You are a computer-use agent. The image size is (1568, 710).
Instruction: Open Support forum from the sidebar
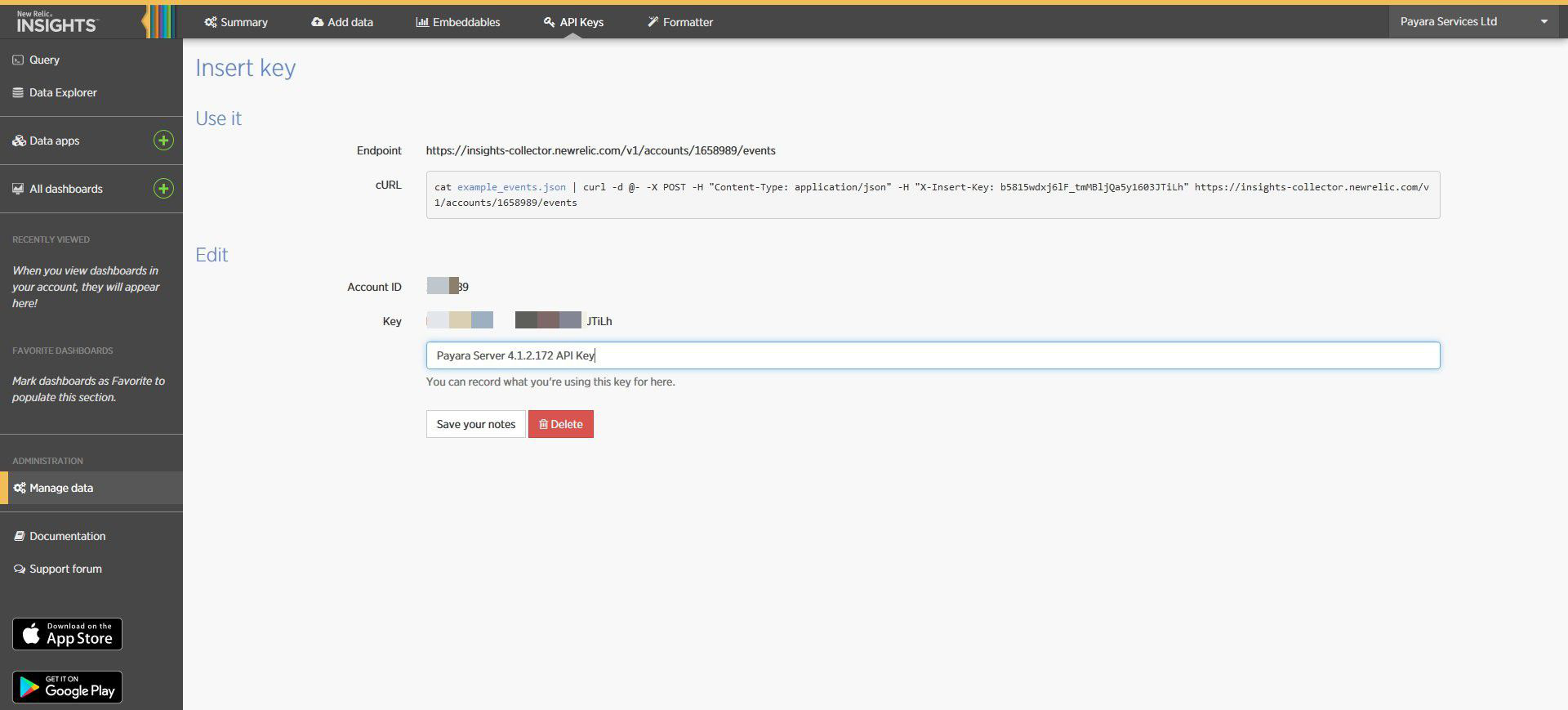tap(65, 569)
